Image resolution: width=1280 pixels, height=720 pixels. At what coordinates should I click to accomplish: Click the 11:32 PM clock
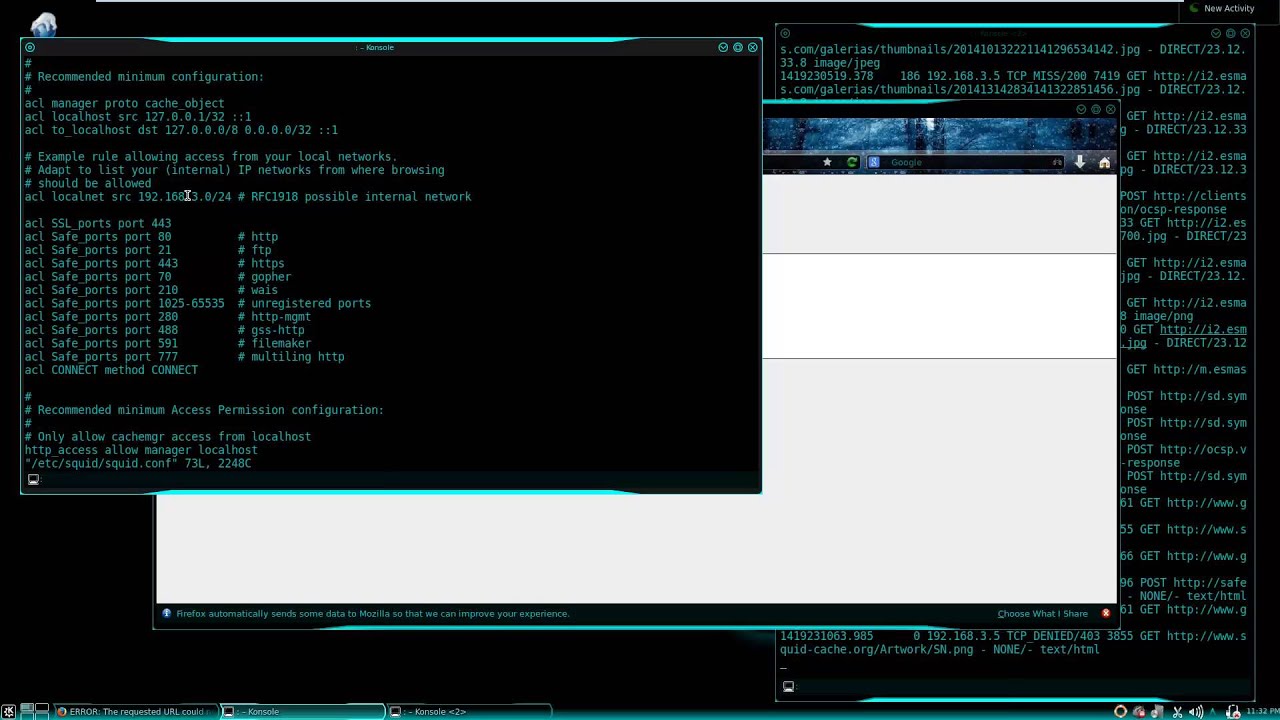pyautogui.click(x=1262, y=711)
